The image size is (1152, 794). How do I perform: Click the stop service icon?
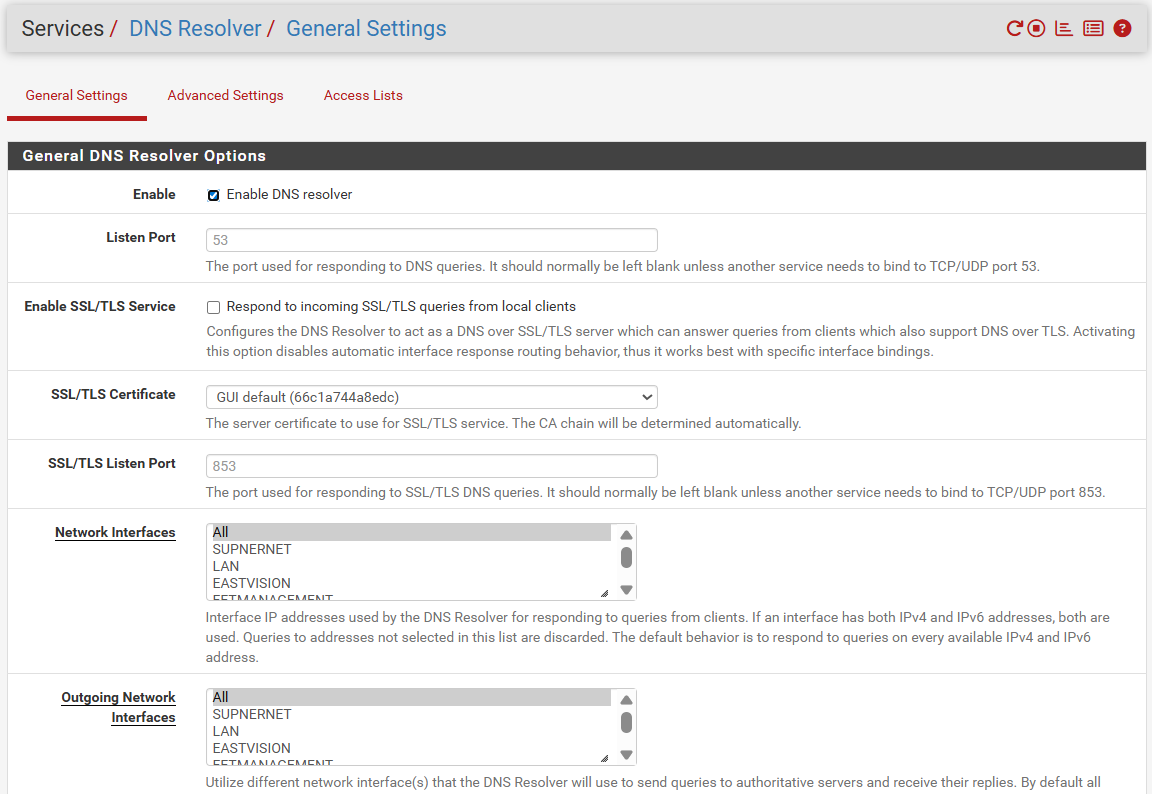click(1037, 29)
